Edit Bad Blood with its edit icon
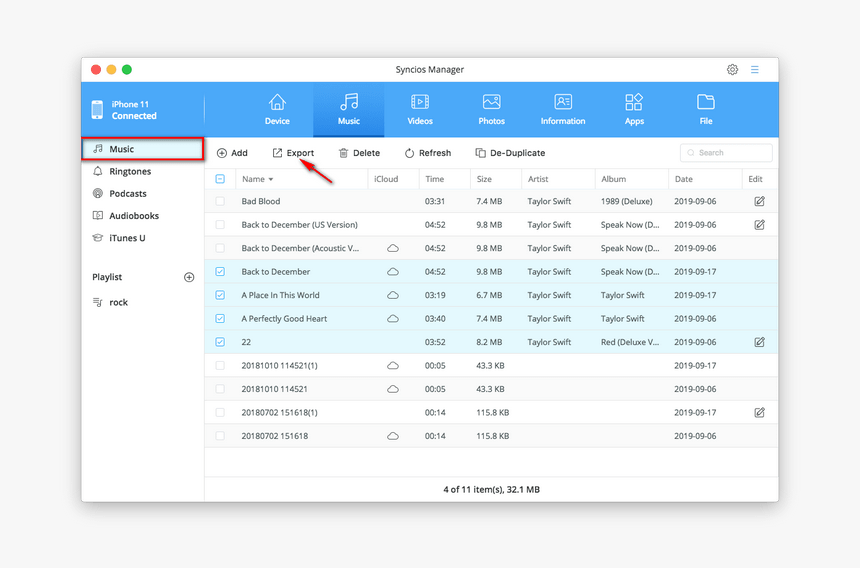 [x=759, y=201]
